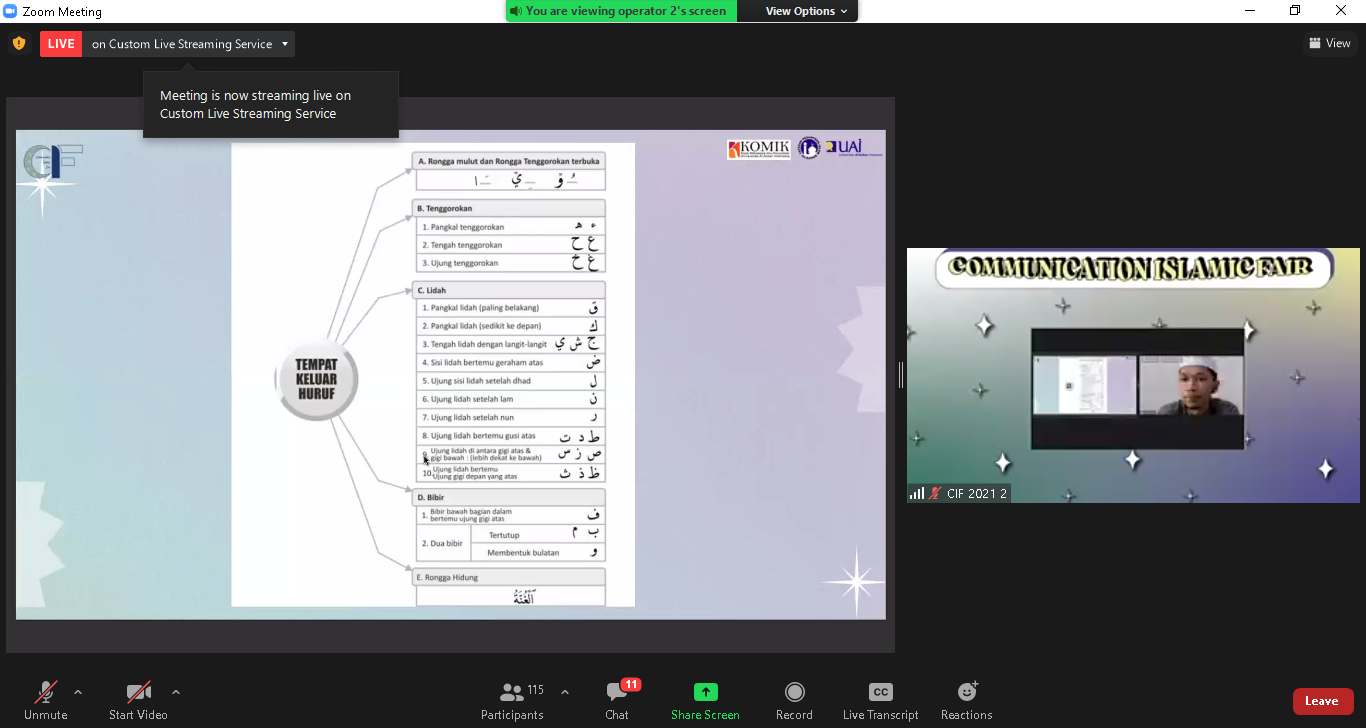Click the red LIVE indicator

point(61,44)
